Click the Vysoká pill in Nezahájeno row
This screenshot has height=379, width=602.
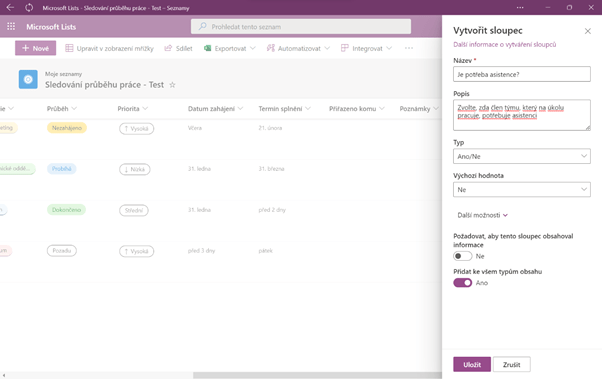pos(136,128)
